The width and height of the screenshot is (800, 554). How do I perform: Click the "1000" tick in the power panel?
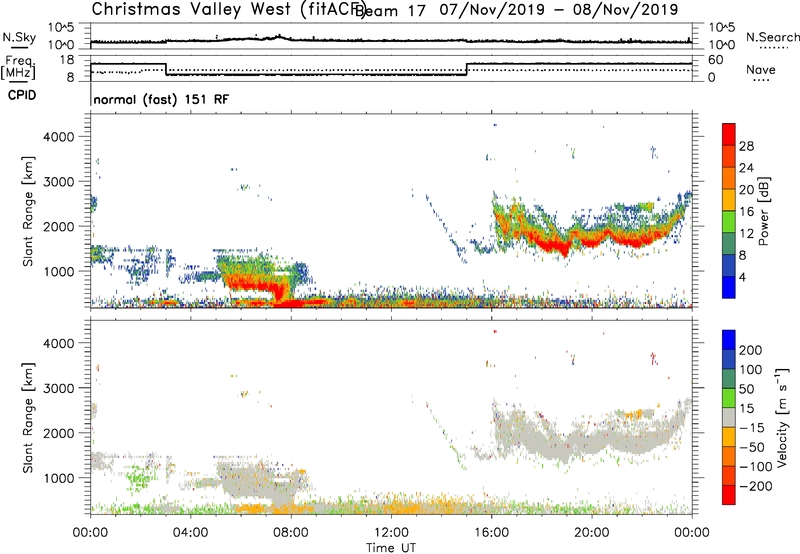coord(59,271)
